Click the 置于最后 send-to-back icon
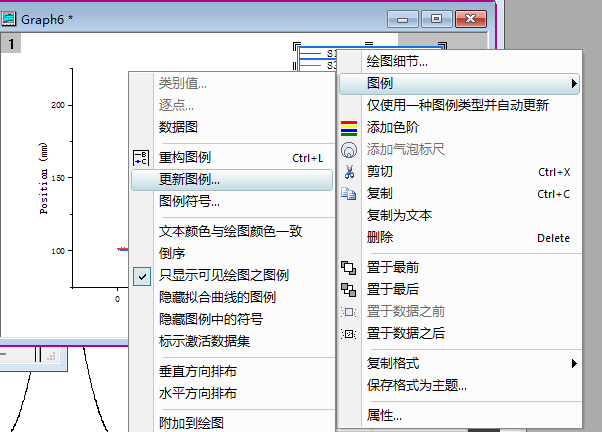602x432 pixels. (349, 289)
